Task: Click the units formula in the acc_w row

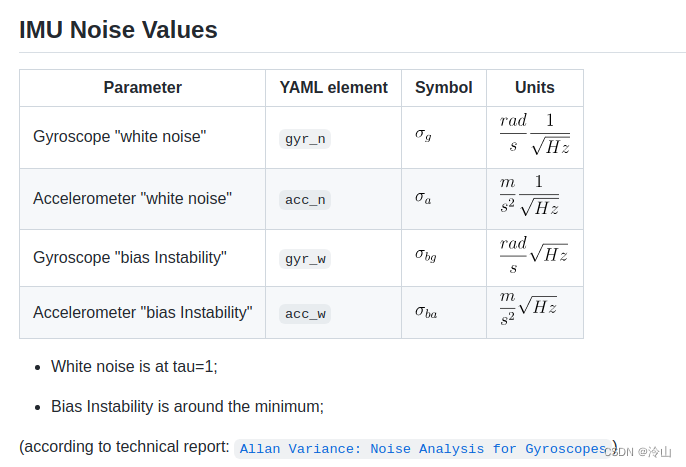Action: pos(528,310)
